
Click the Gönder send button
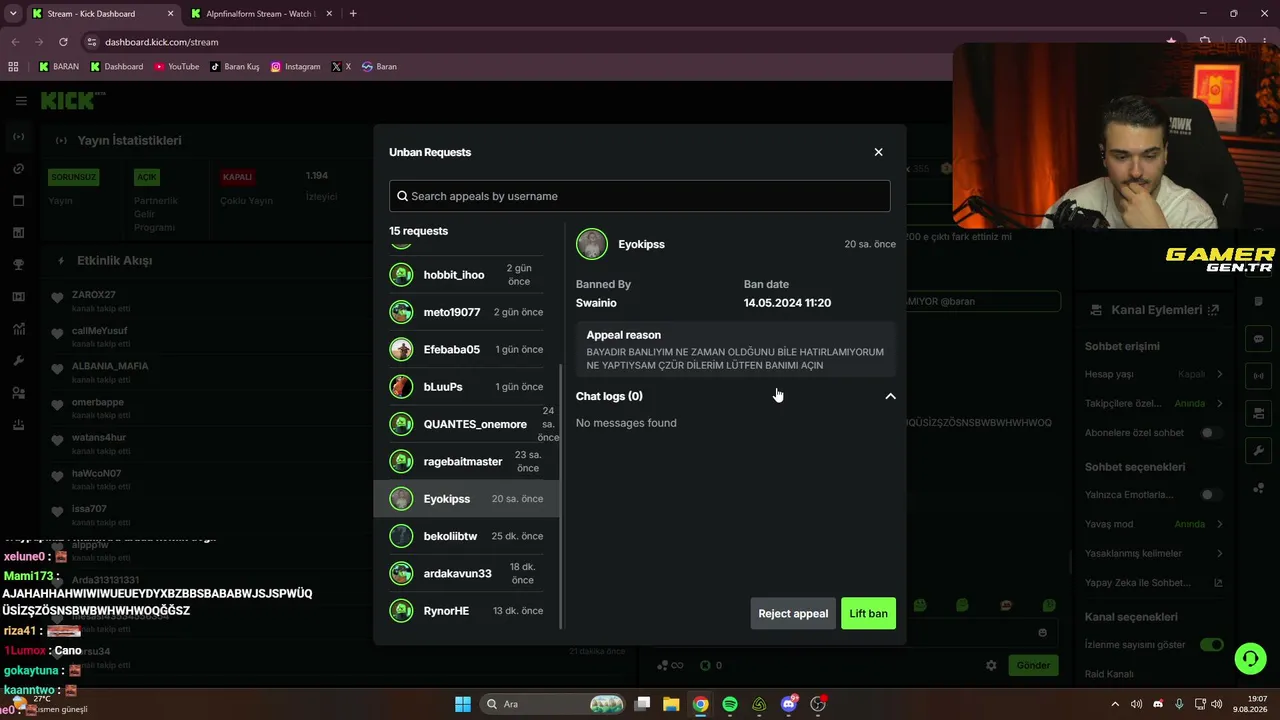(1033, 665)
